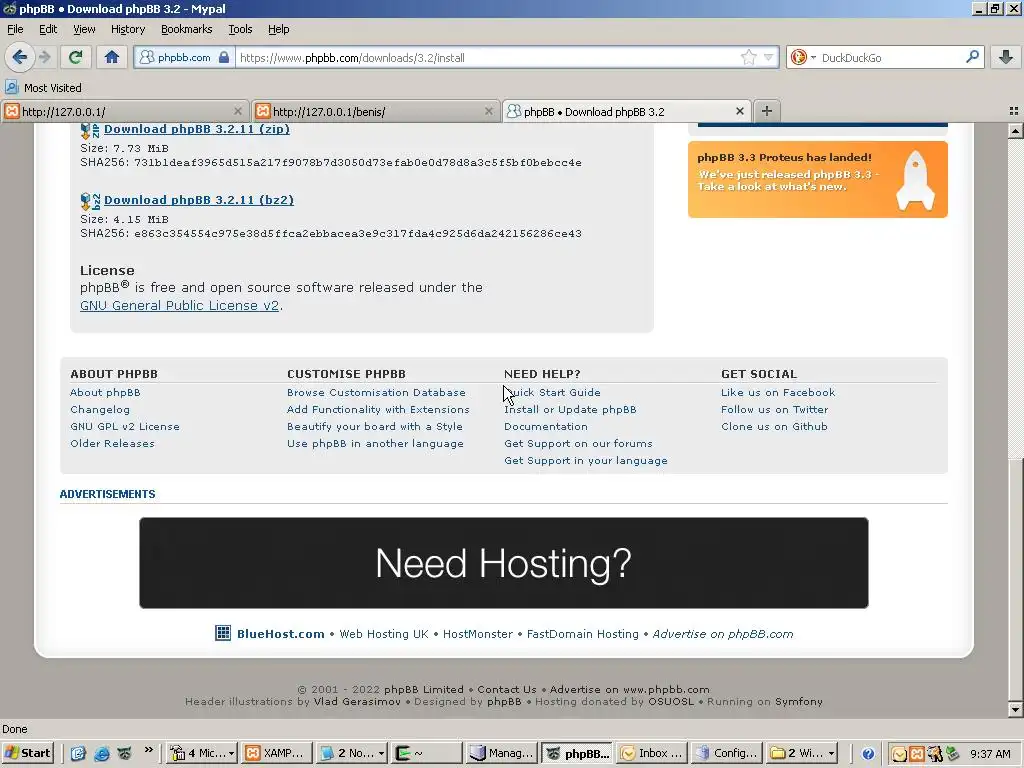Open the Tools menu
This screenshot has width=1024, height=768.
(240, 29)
